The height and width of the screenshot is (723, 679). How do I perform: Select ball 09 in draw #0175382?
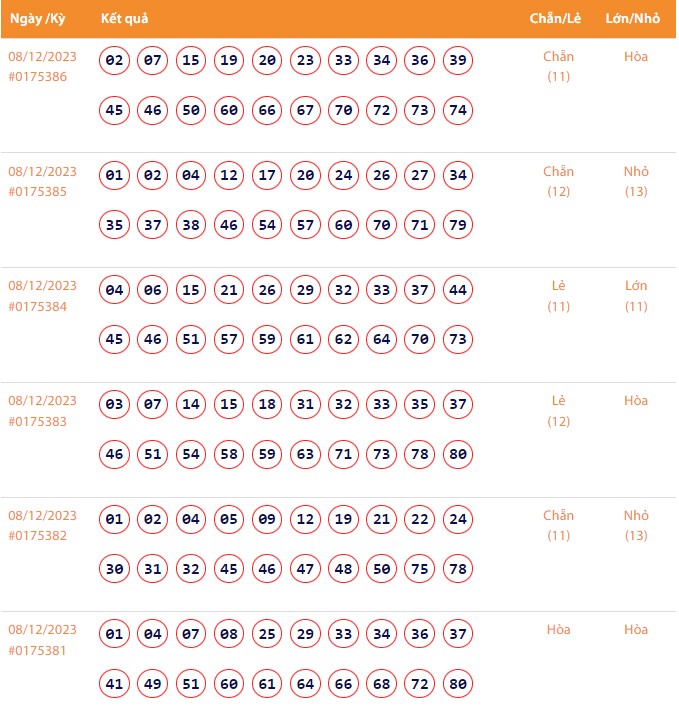click(267, 520)
